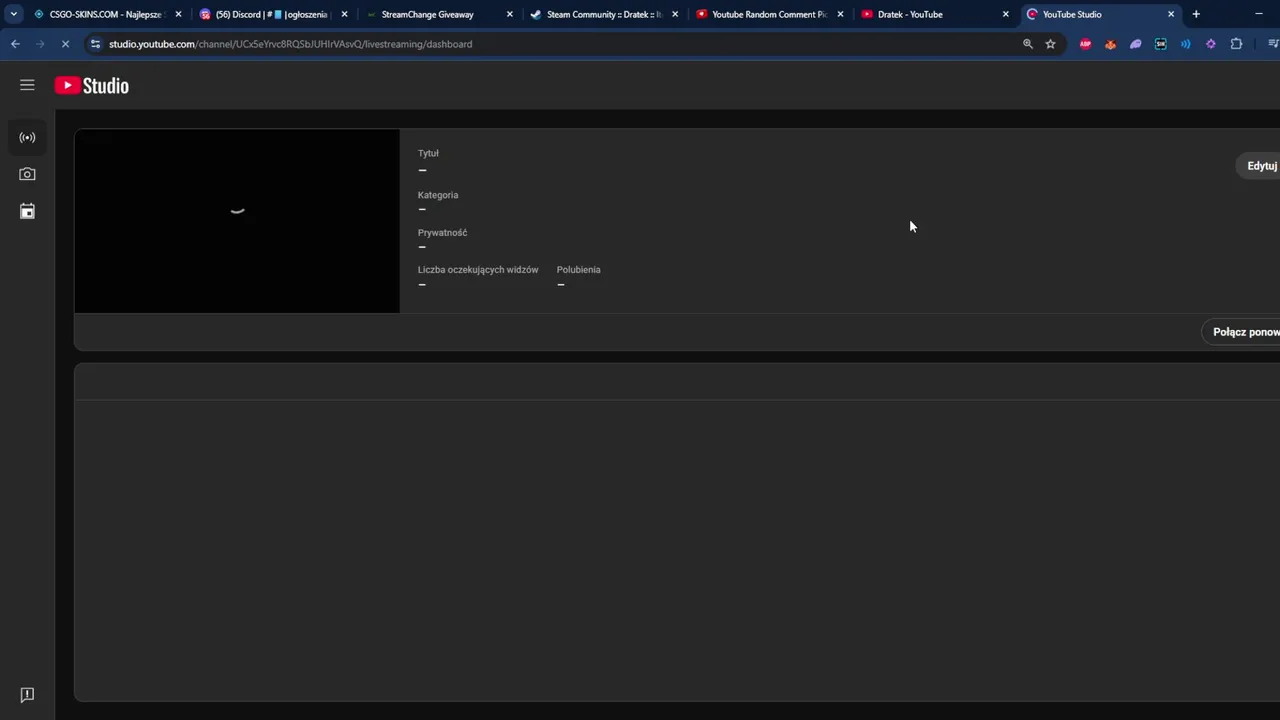Click the YouTube Studio logo
The image size is (1280, 720).
point(92,85)
